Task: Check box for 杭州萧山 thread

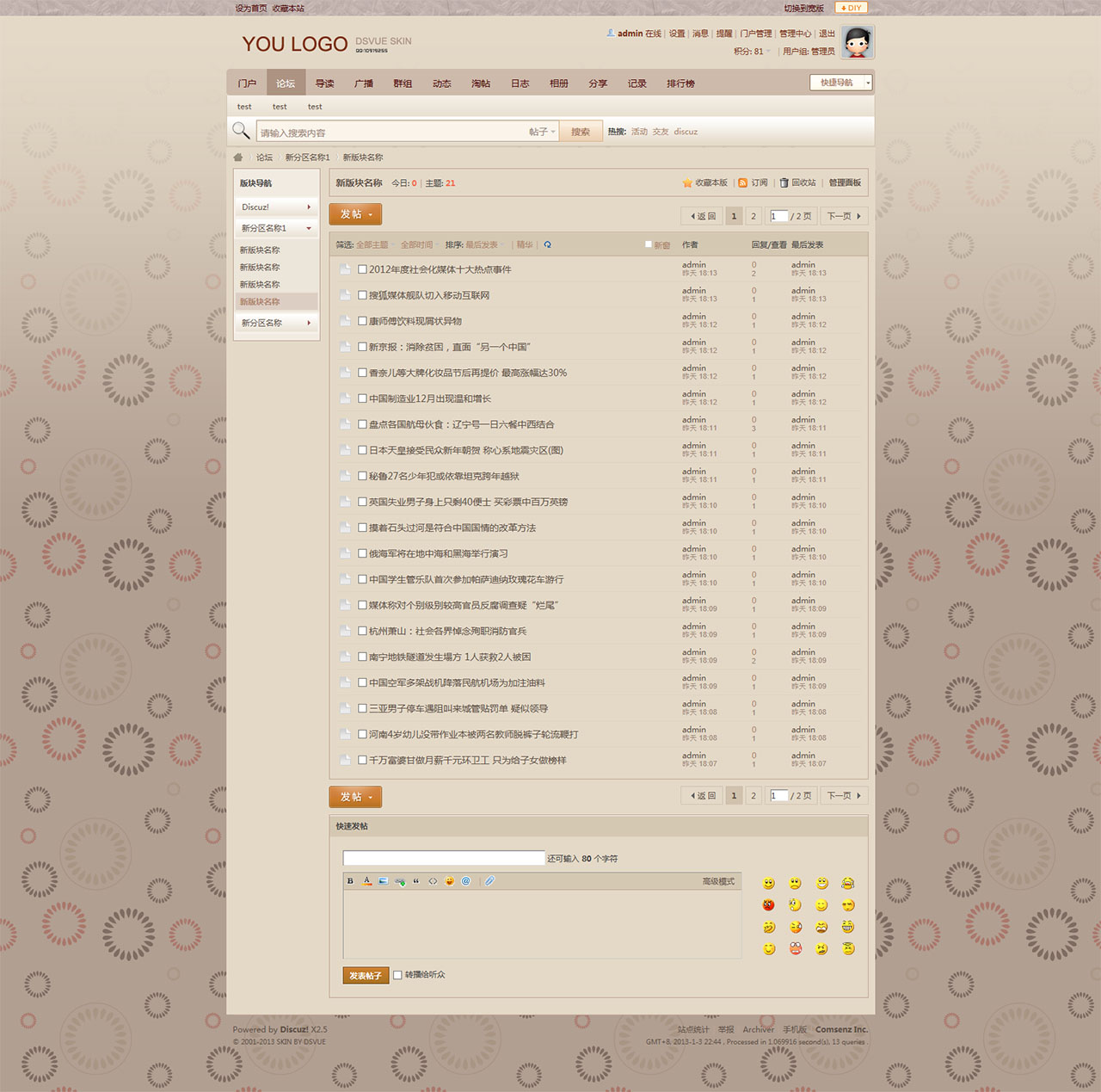Action: pyautogui.click(x=363, y=631)
